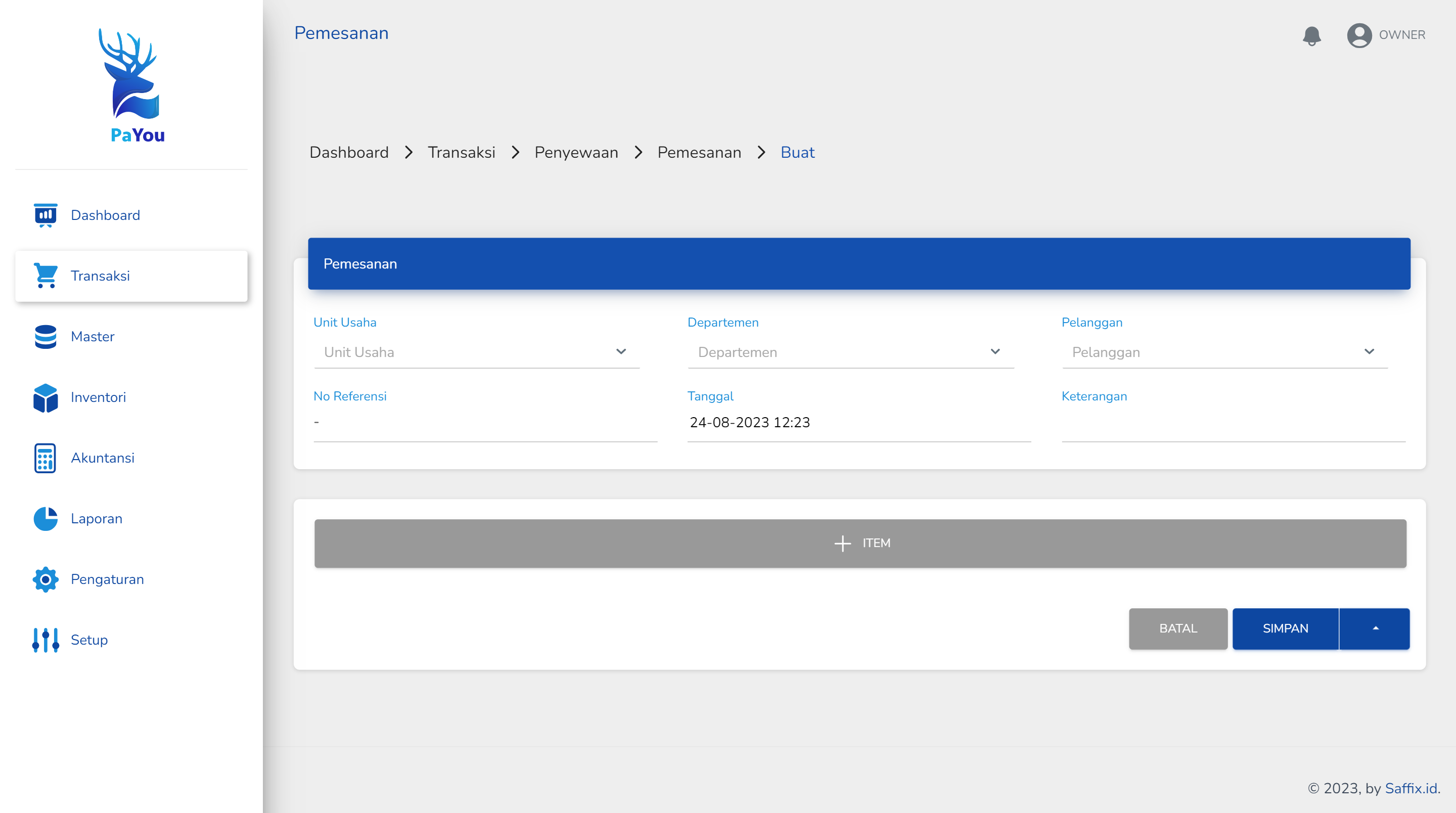1456x813 pixels.
Task: Click the Penyewaan breadcrumb
Action: pos(576,153)
